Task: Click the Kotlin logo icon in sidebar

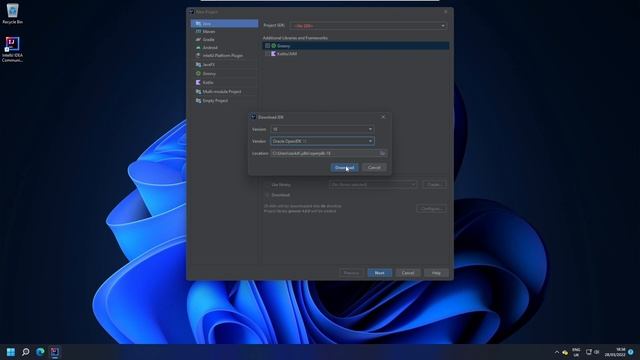Action: pyautogui.click(x=198, y=82)
